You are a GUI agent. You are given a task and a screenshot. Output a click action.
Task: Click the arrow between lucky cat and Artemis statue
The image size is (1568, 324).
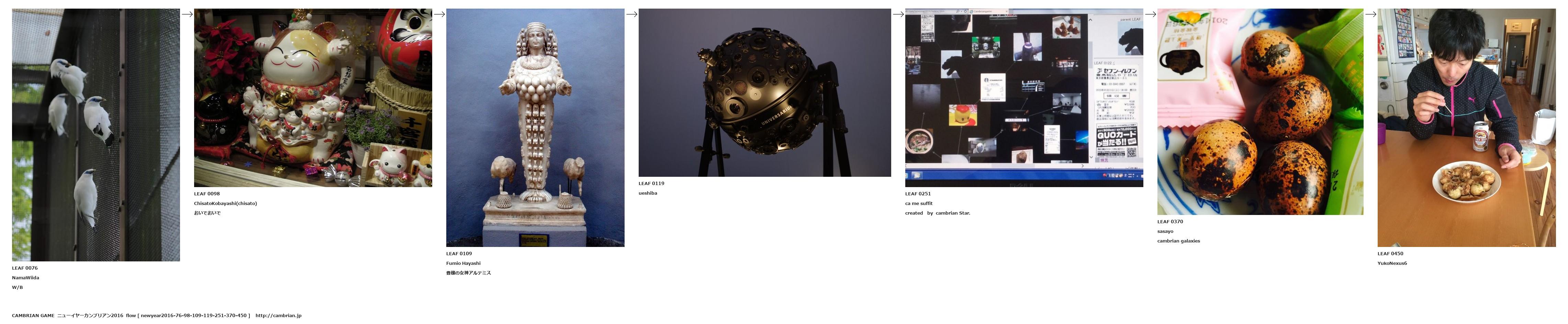click(439, 14)
